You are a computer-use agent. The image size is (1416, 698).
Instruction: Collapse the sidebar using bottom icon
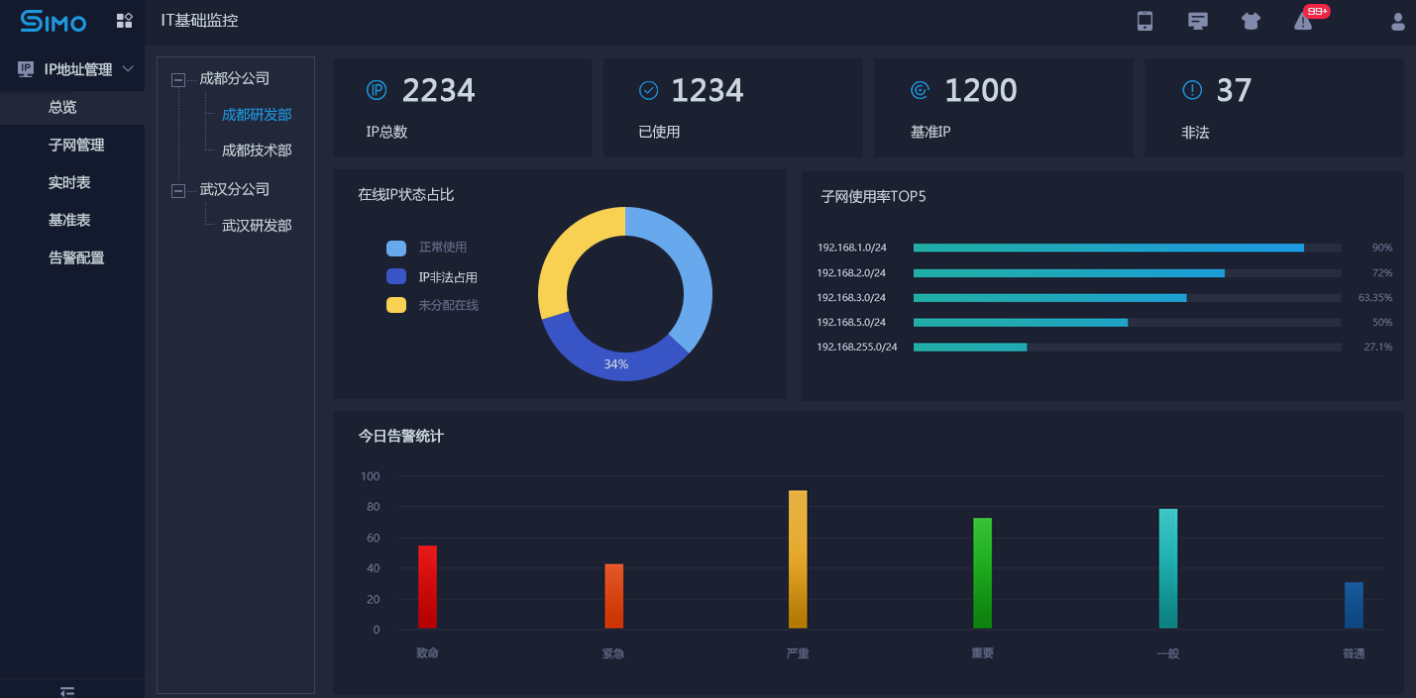click(67, 691)
